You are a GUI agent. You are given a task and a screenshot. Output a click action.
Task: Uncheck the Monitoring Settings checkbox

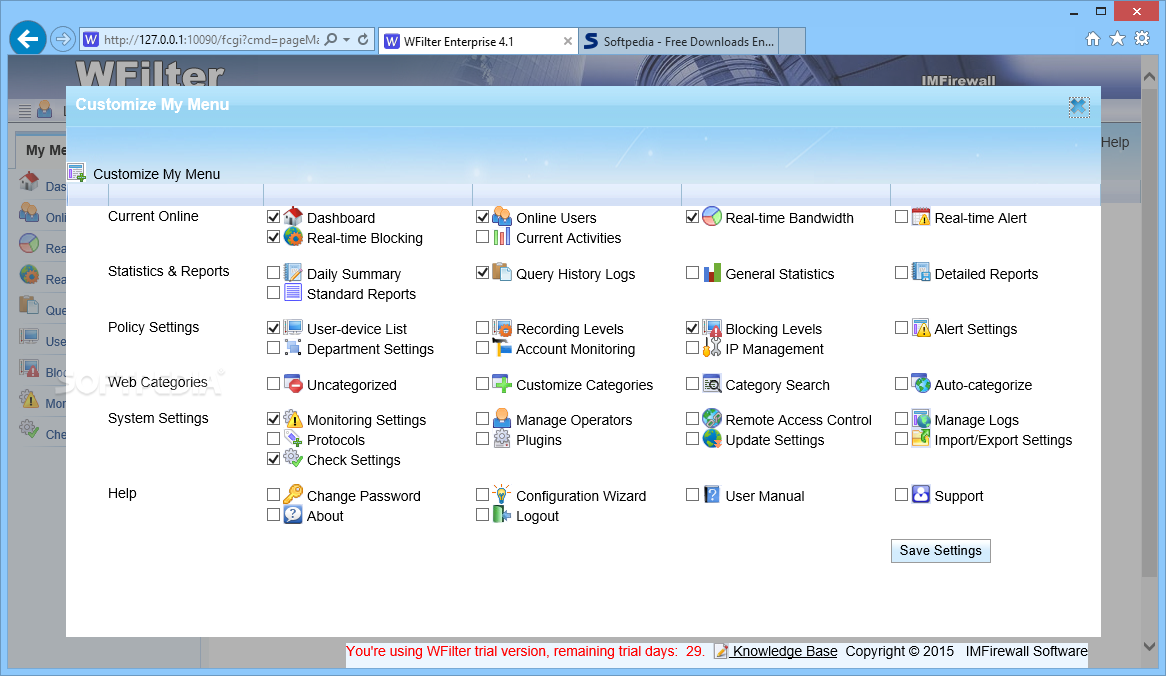274,419
